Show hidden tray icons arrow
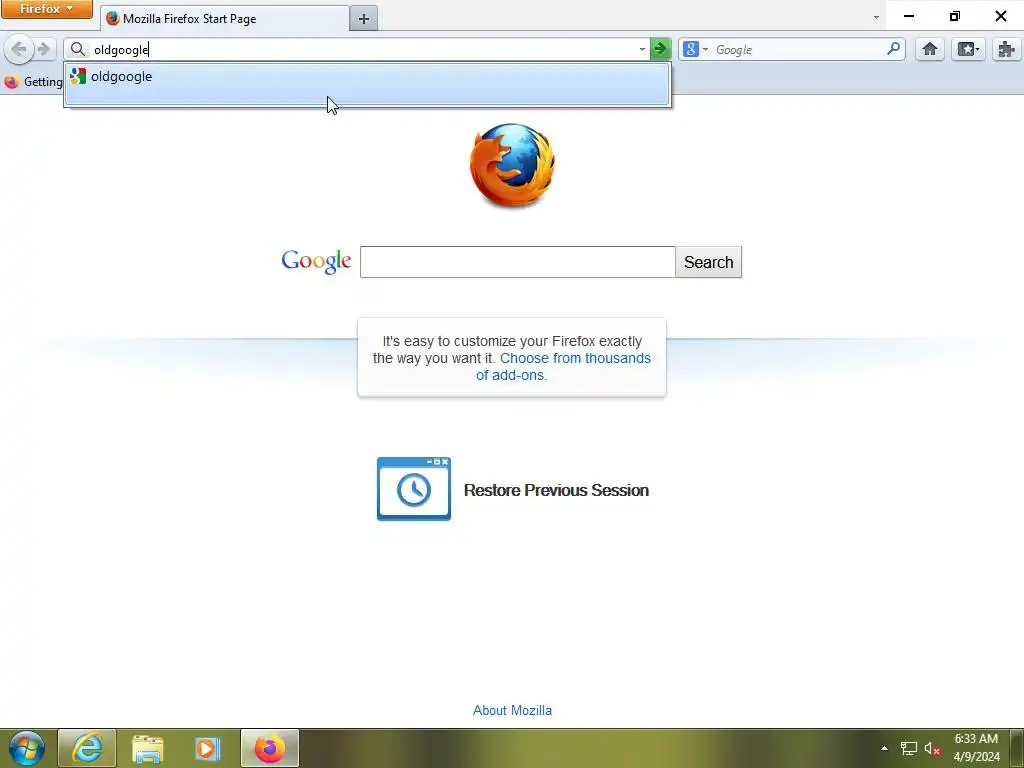 [884, 748]
